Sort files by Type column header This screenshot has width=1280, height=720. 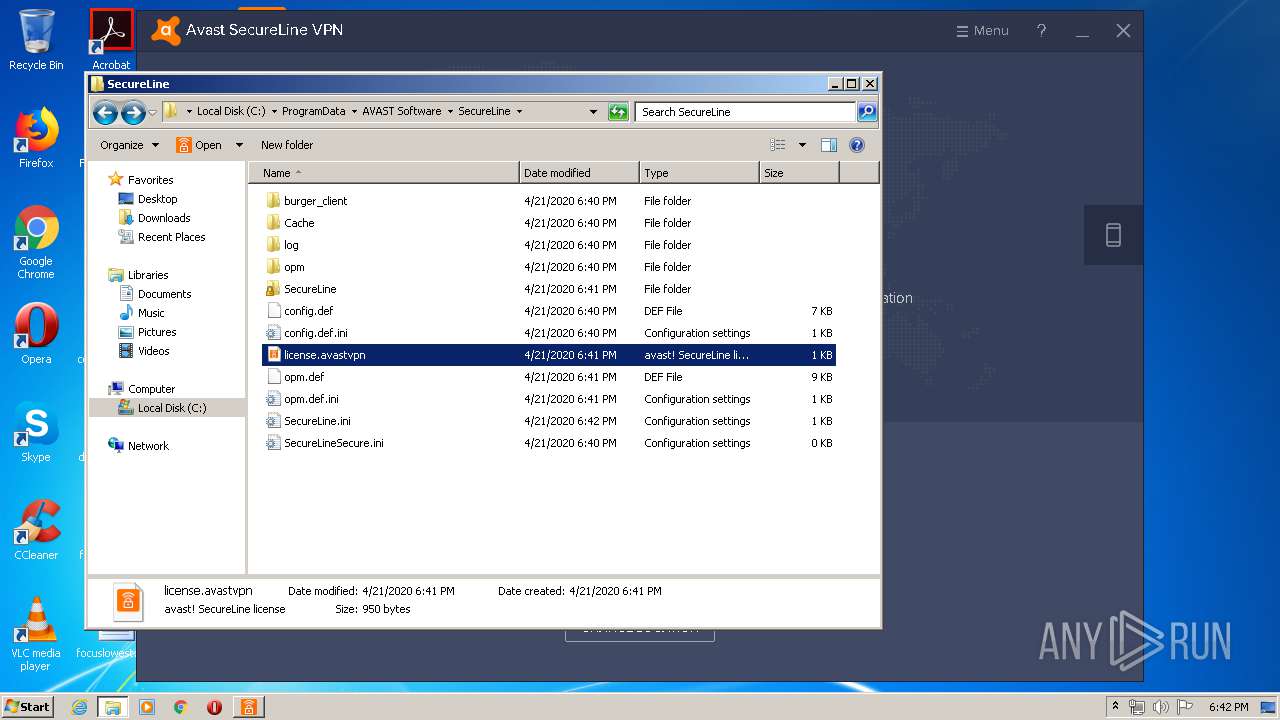click(x=699, y=173)
